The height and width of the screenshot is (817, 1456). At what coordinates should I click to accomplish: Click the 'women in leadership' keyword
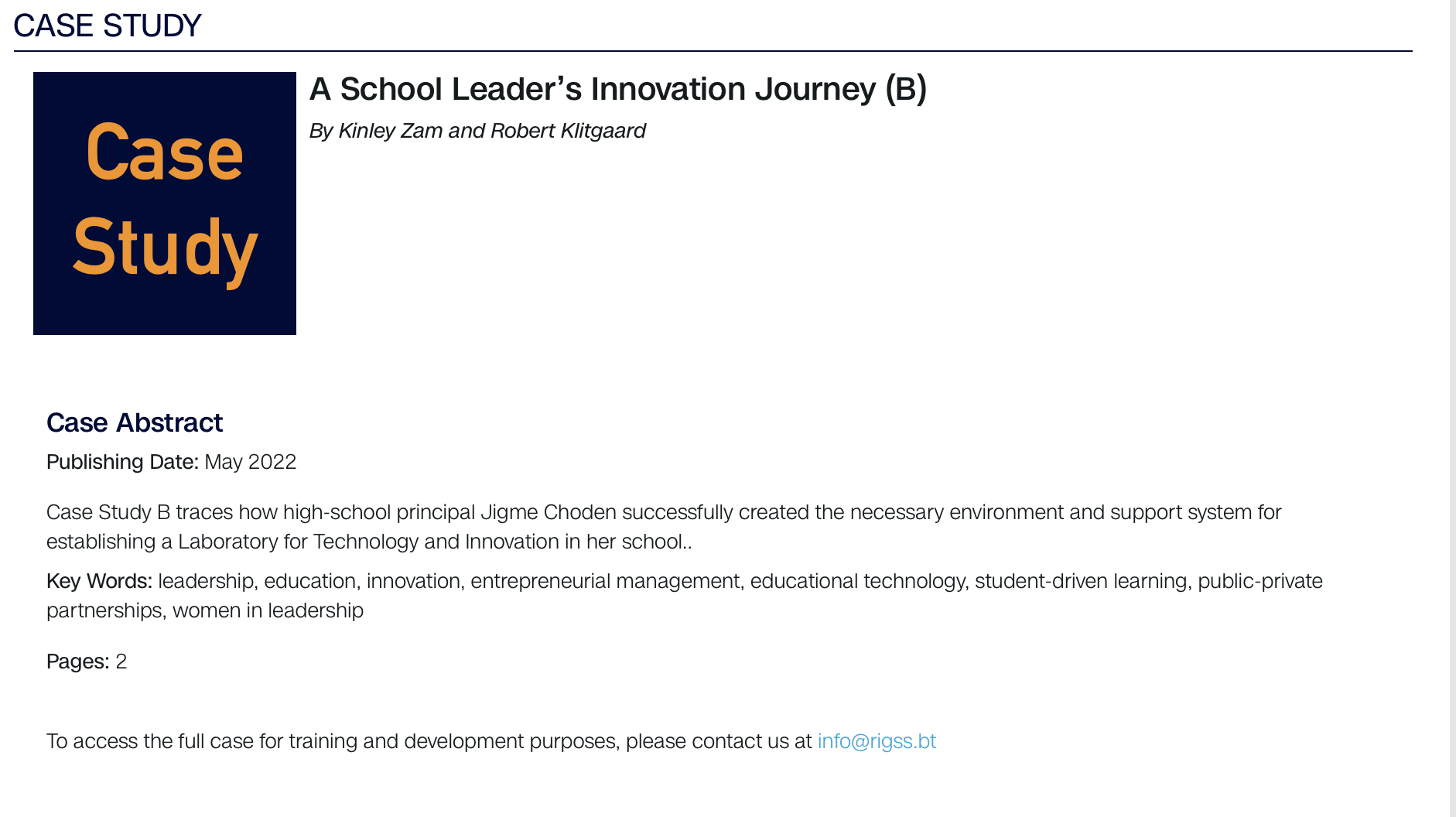[268, 610]
